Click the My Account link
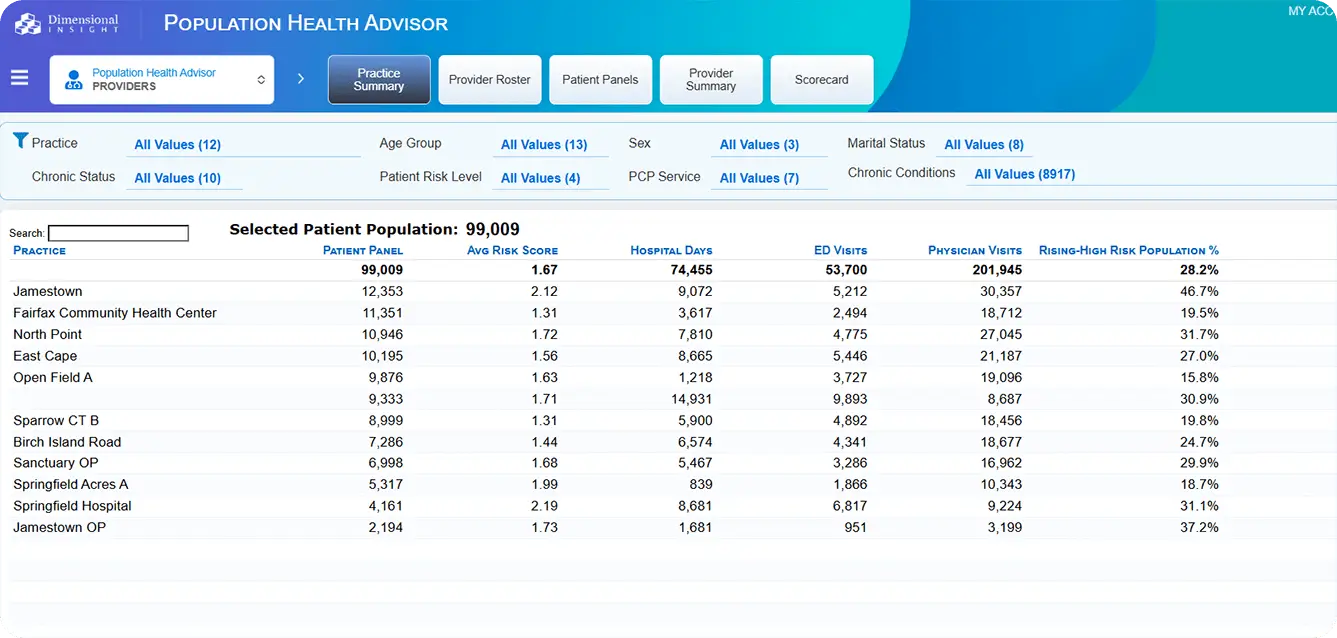 (1311, 11)
